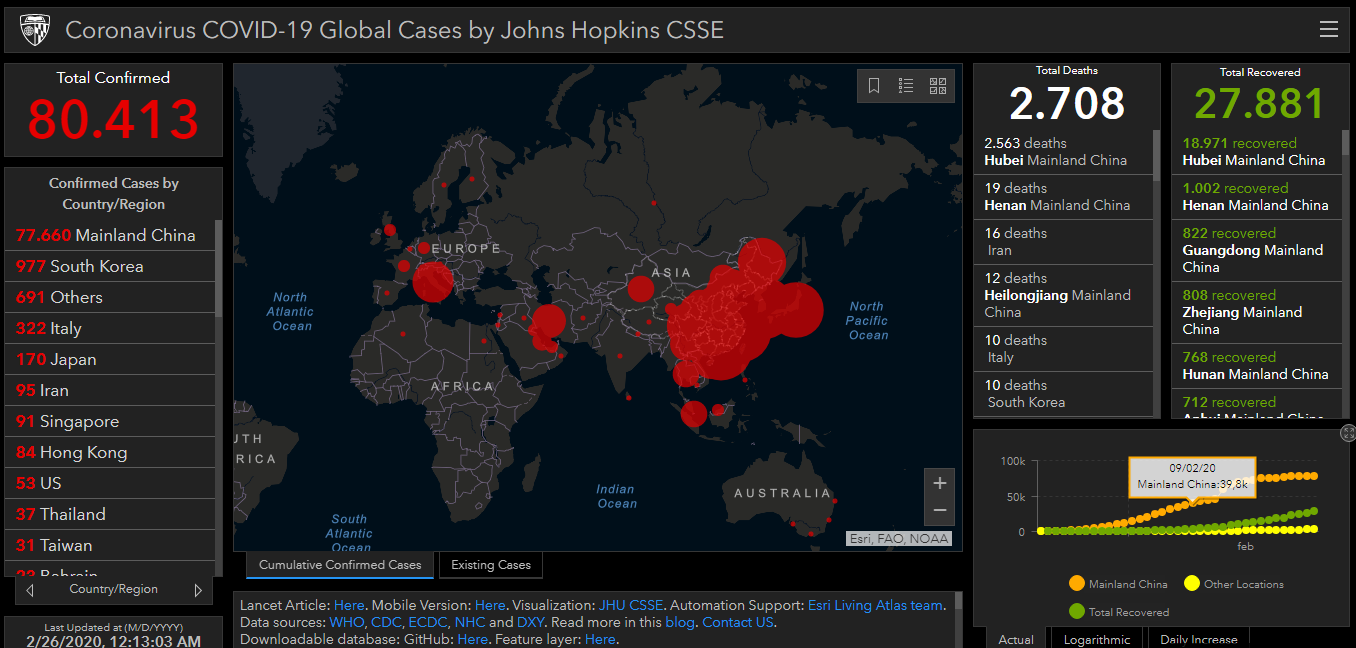Screen dimensions: 1356x648
Task: Open the Mobile Version 'Here' link
Action: point(490,605)
